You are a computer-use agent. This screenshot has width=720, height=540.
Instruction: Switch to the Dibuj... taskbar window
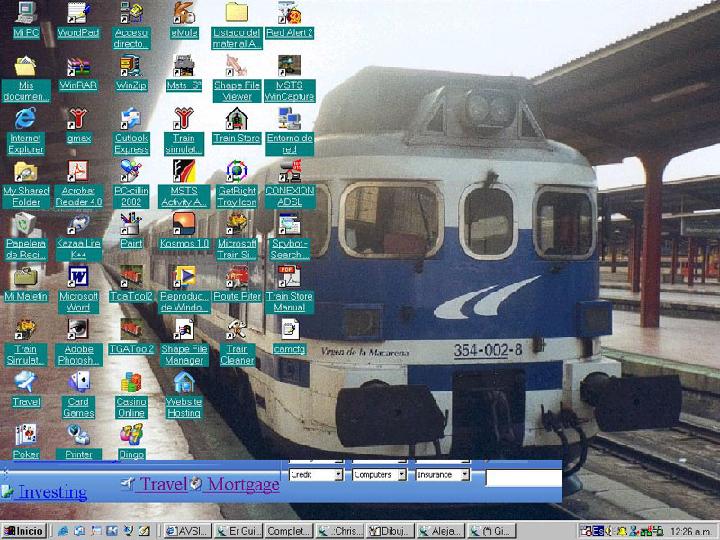pos(390,530)
